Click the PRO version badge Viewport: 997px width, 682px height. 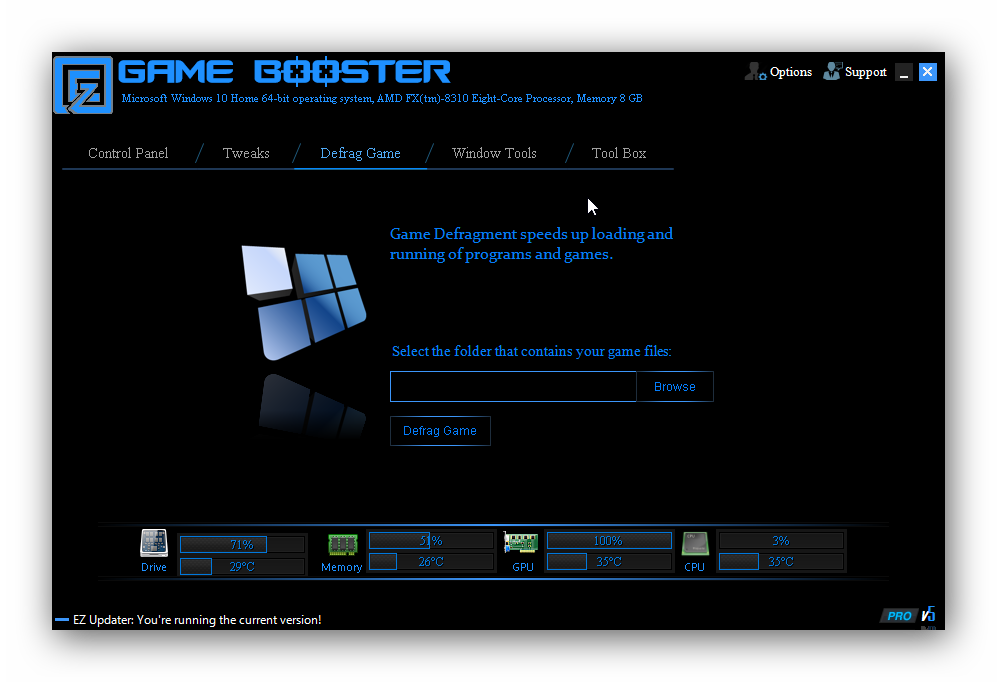[x=899, y=615]
